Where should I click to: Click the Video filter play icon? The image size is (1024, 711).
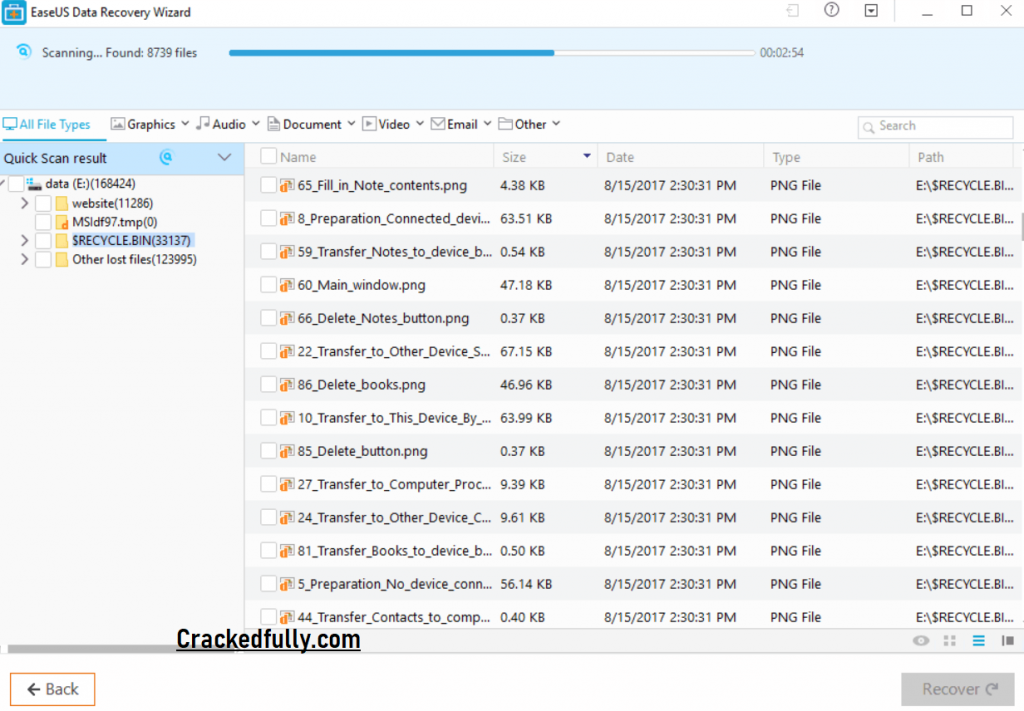[x=369, y=123]
